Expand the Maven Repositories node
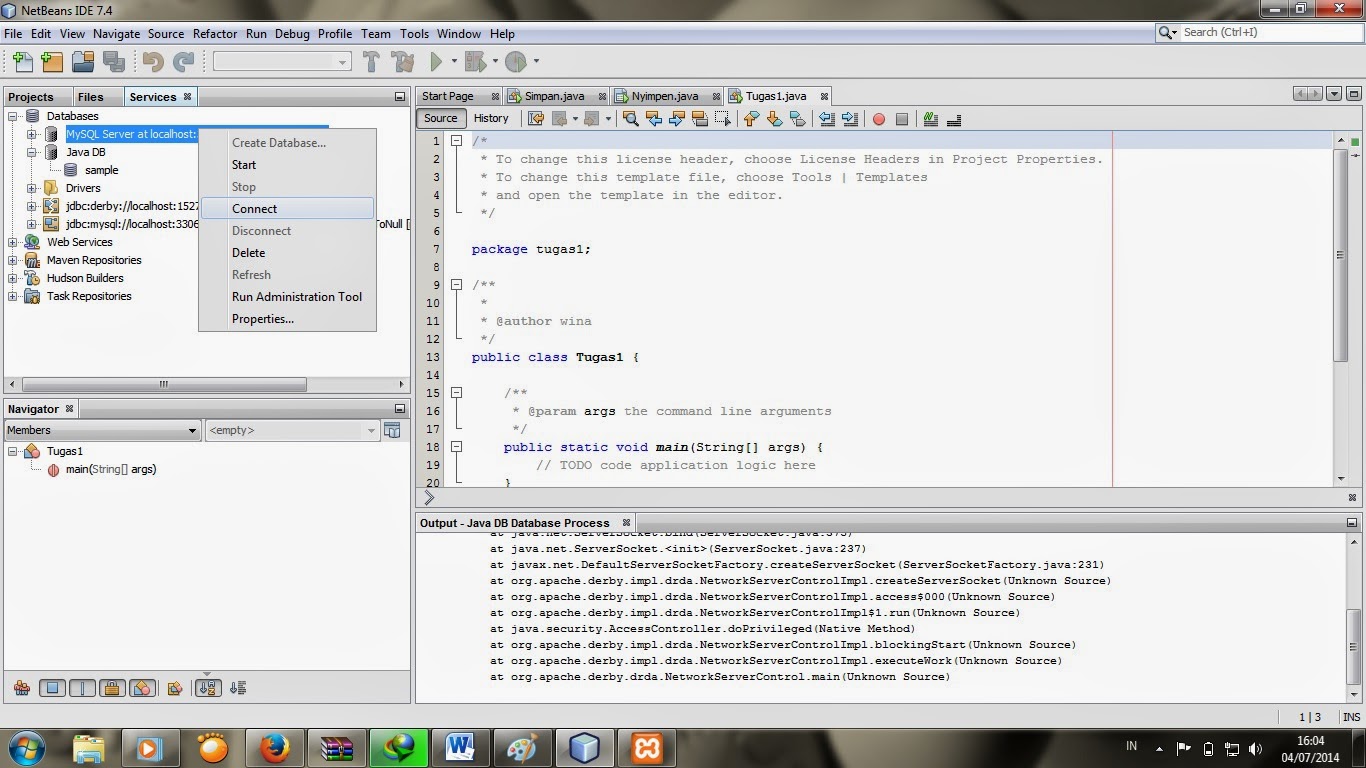The image size is (1366, 768). pos(13,260)
